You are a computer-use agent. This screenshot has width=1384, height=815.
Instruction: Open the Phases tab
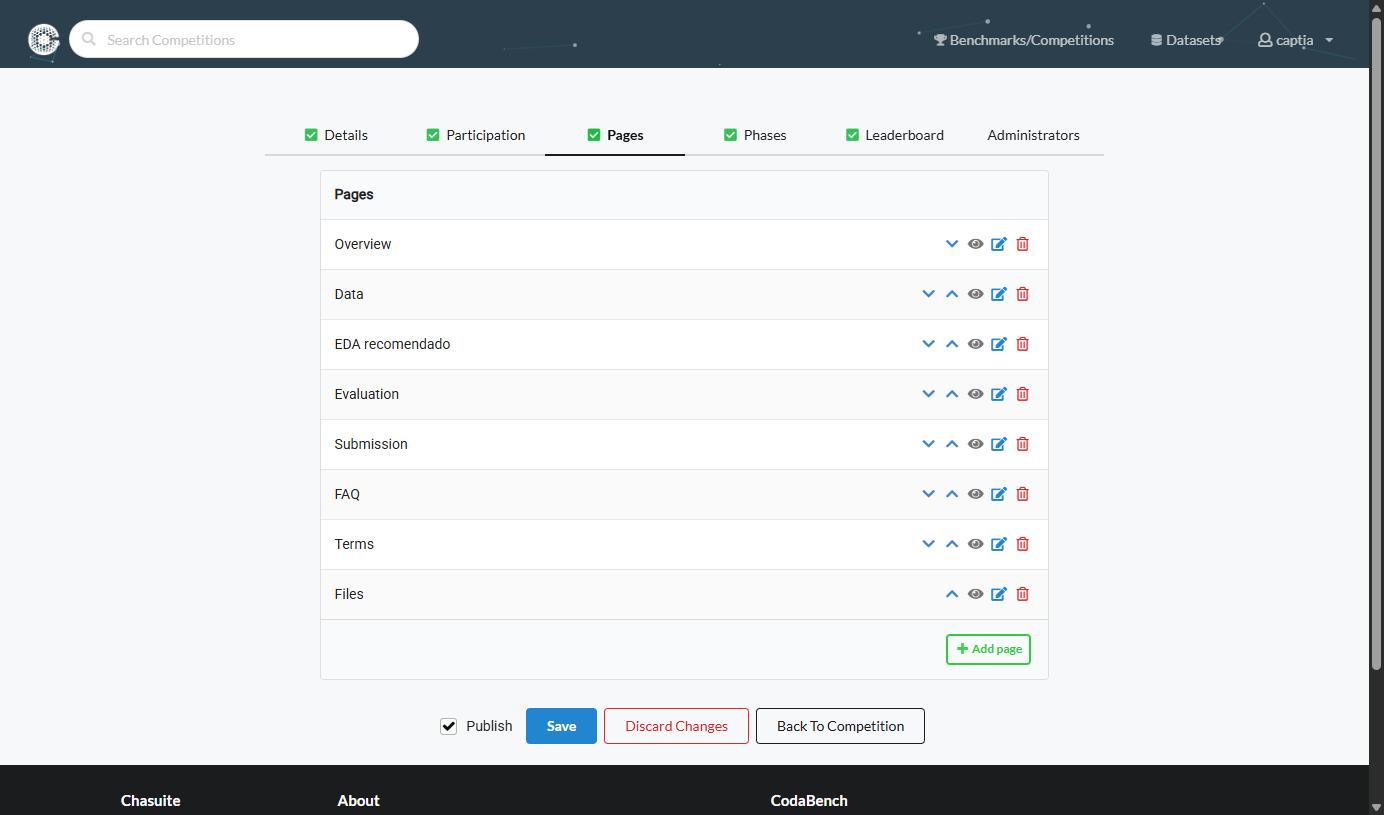click(755, 135)
